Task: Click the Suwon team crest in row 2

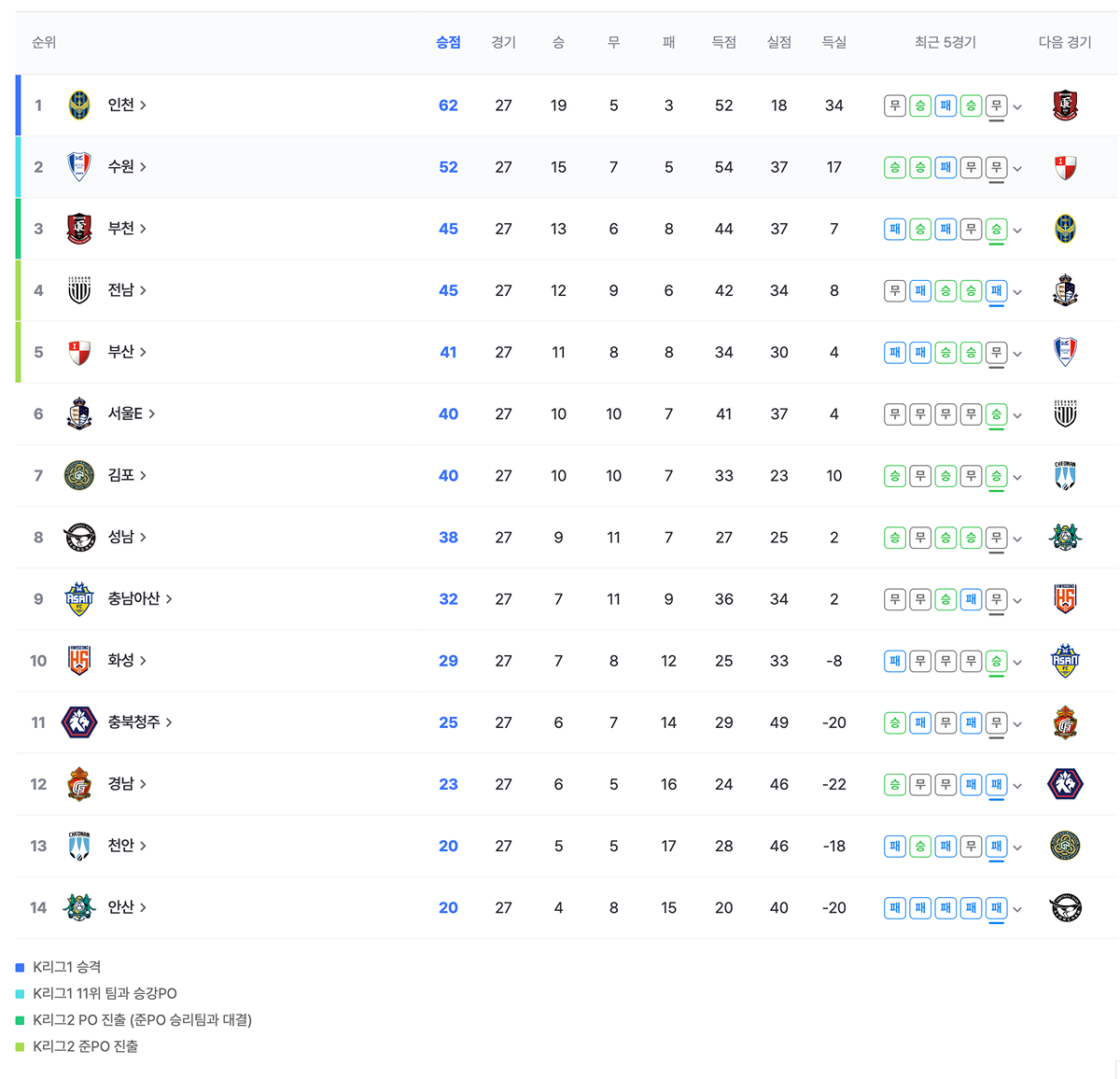Action: click(x=79, y=167)
